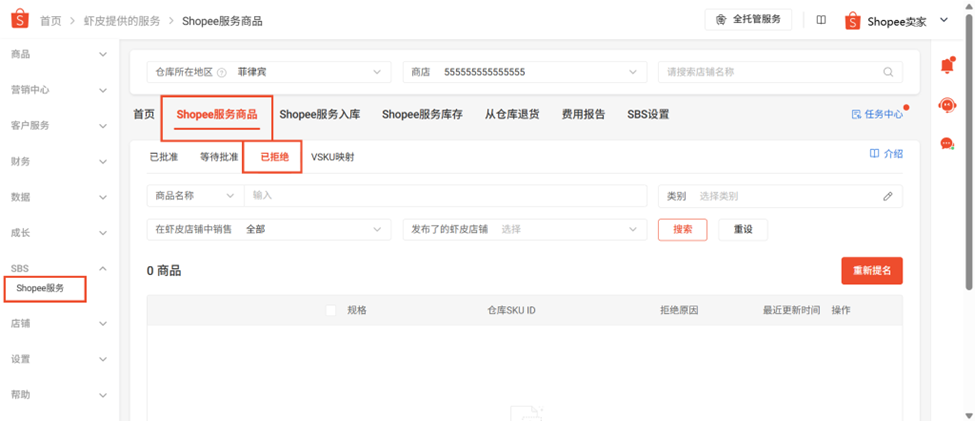Open the Shopee卖家 account dropdown arrow
Image resolution: width=975 pixels, height=421 pixels.
click(943, 21)
